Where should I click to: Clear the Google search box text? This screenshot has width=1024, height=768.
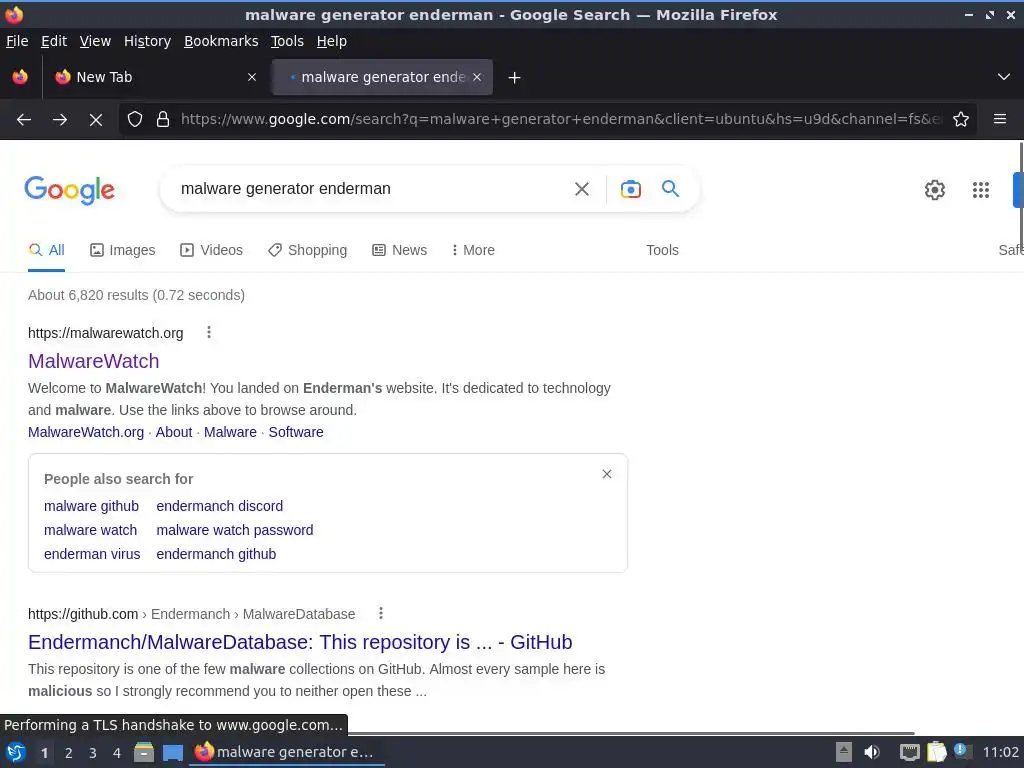tap(581, 189)
